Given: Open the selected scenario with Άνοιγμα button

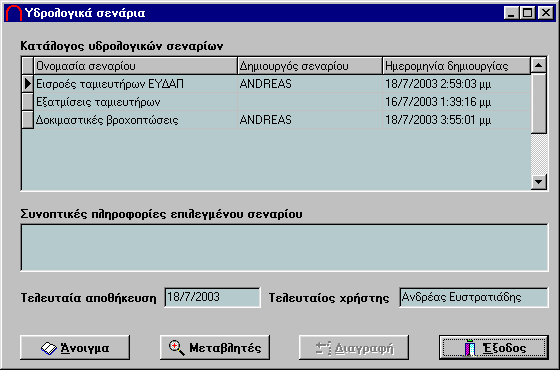Looking at the screenshot, I should click(x=75, y=347).
